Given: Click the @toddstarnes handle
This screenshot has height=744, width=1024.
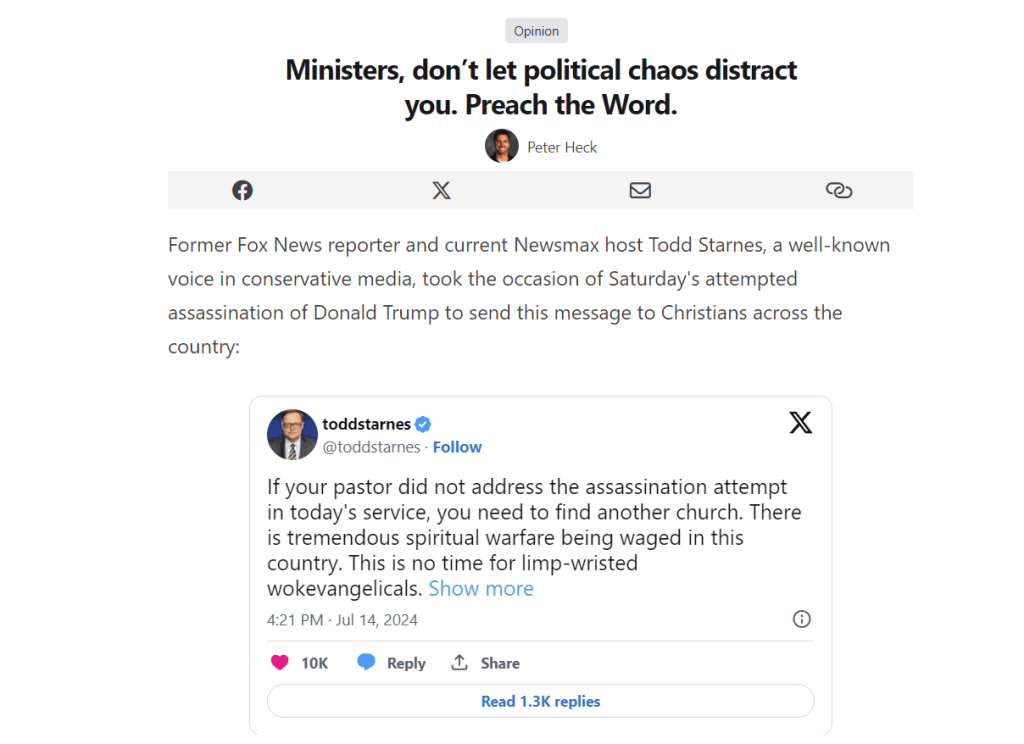Looking at the screenshot, I should coord(371,447).
